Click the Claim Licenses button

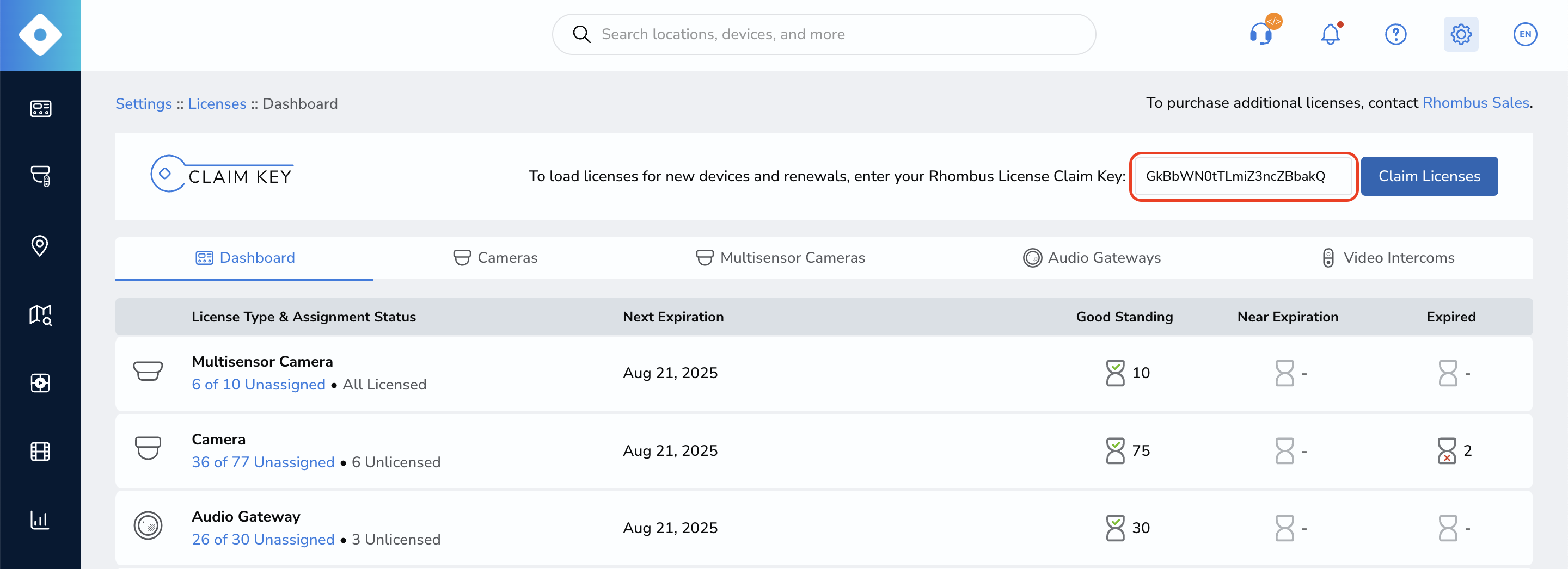pos(1429,176)
